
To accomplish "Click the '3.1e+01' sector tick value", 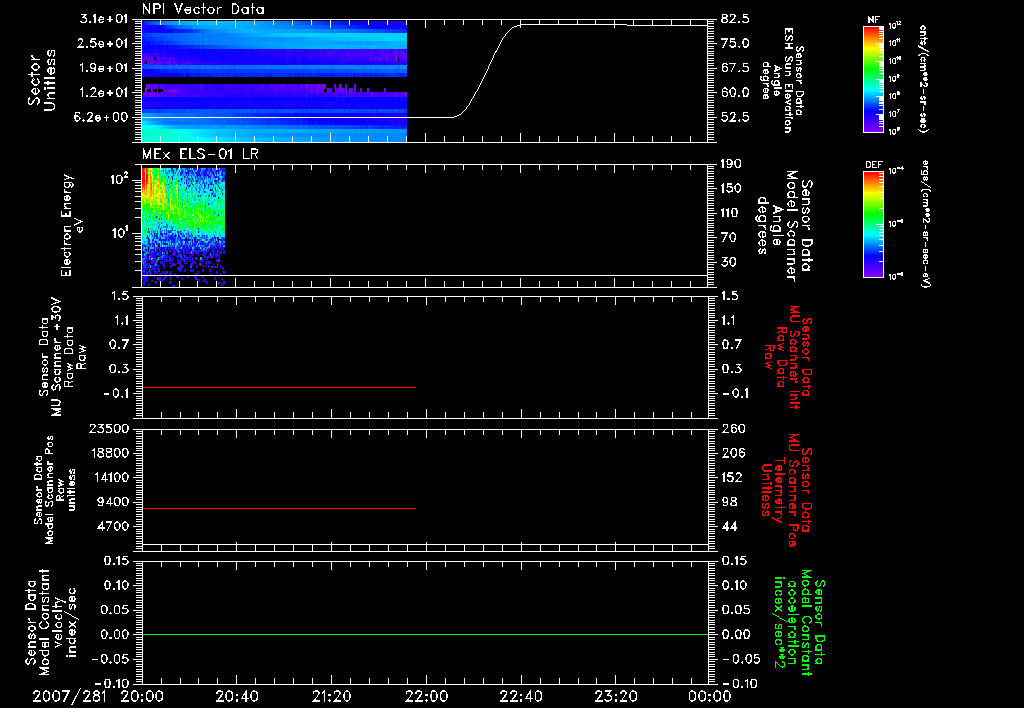I will (104, 20).
